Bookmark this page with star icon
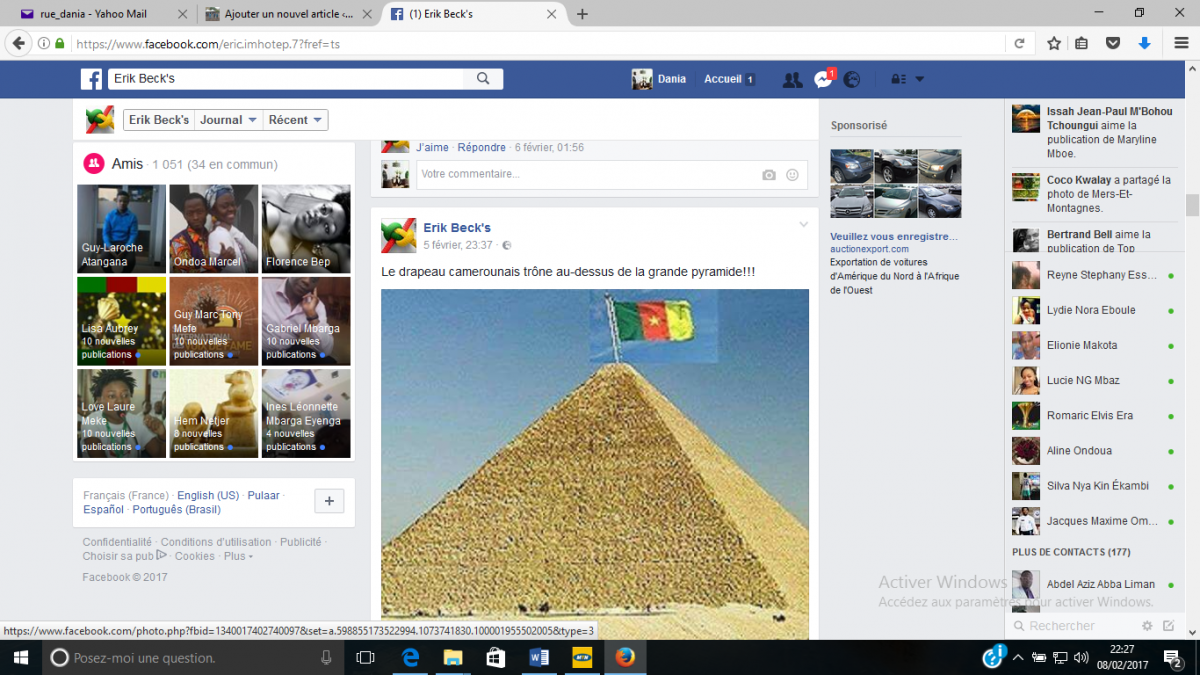Screen dimensions: 1200x675 [1054, 44]
